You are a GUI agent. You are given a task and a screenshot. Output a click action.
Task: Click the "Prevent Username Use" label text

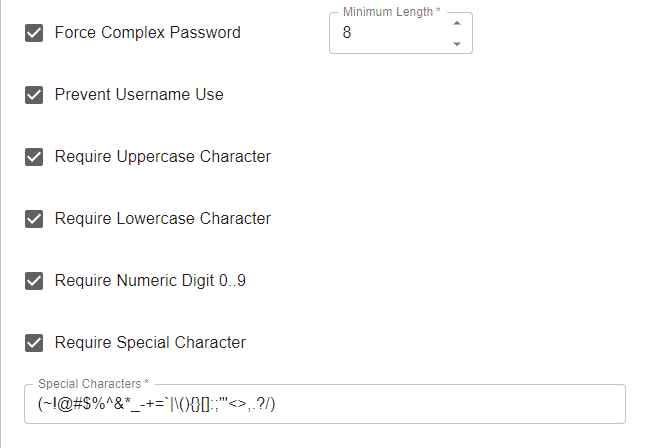[139, 95]
